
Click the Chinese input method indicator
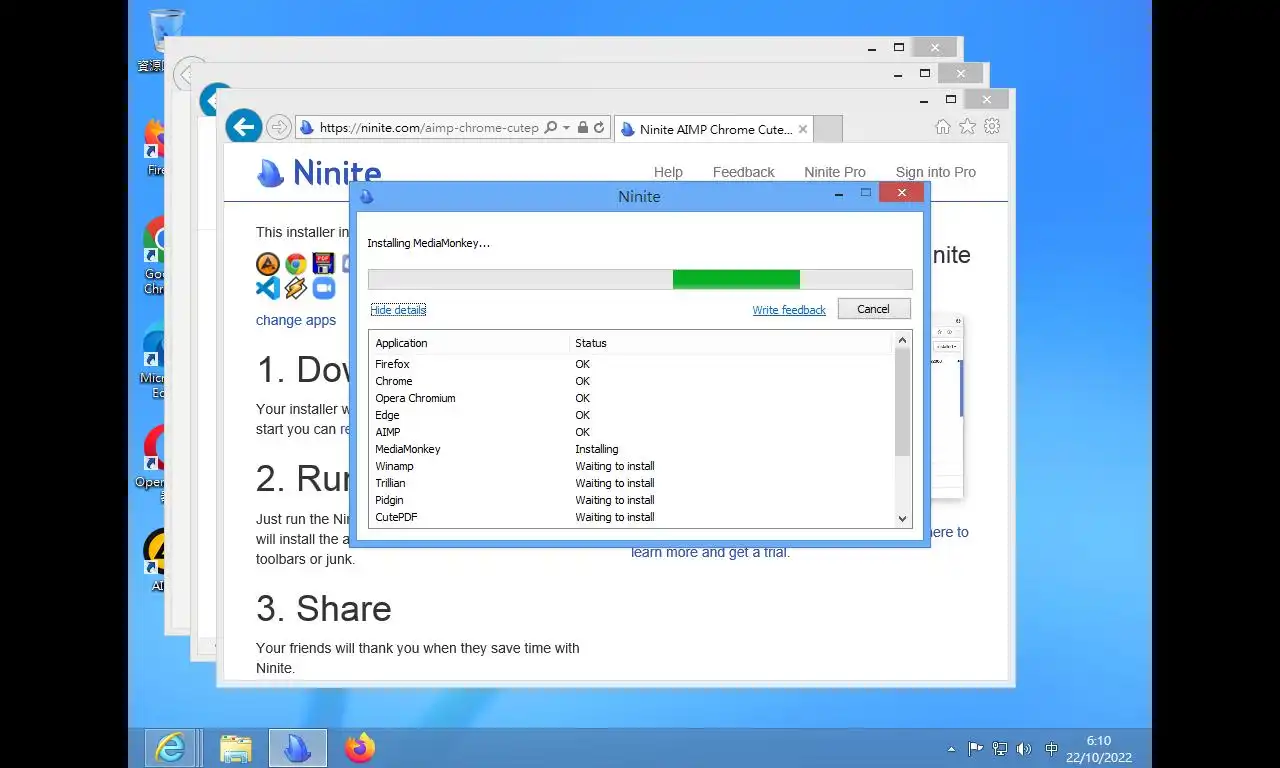[x=1052, y=748]
